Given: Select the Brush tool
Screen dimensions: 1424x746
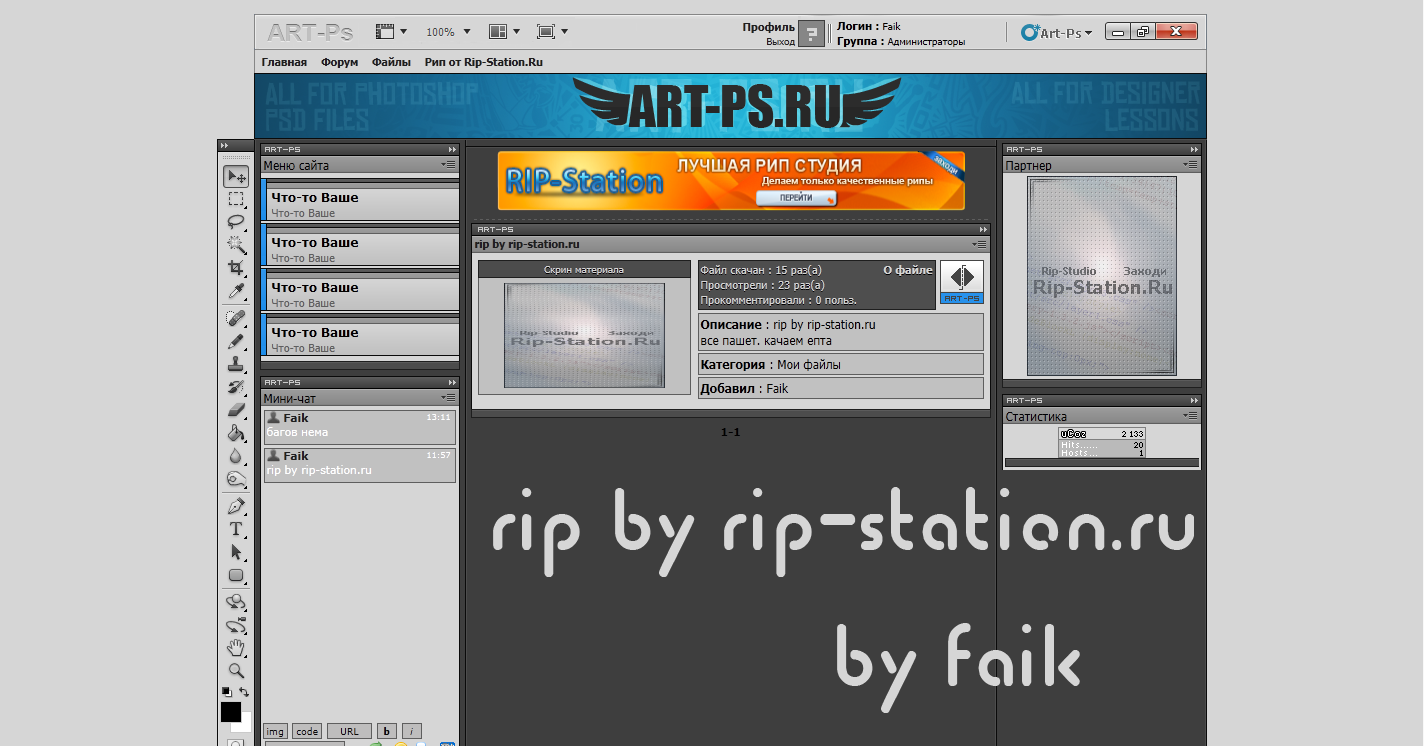Looking at the screenshot, I should tap(236, 341).
